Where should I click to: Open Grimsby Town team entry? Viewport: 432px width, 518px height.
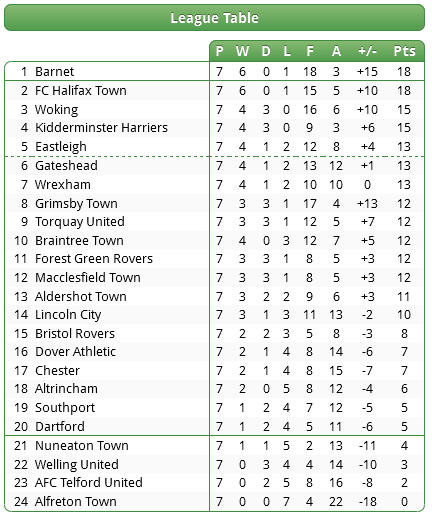pos(76,203)
